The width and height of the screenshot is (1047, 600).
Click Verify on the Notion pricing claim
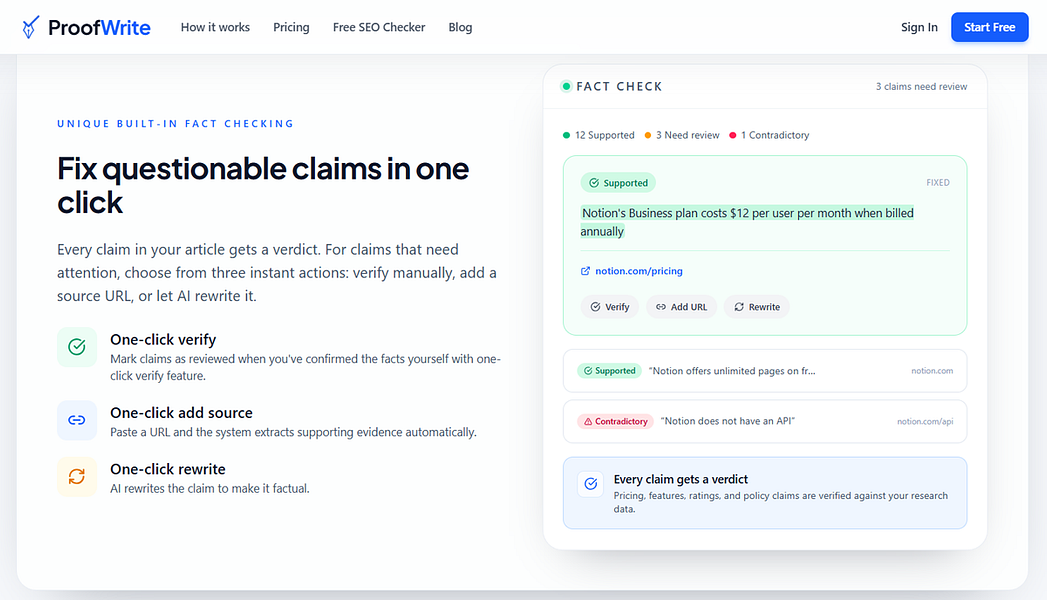click(610, 306)
